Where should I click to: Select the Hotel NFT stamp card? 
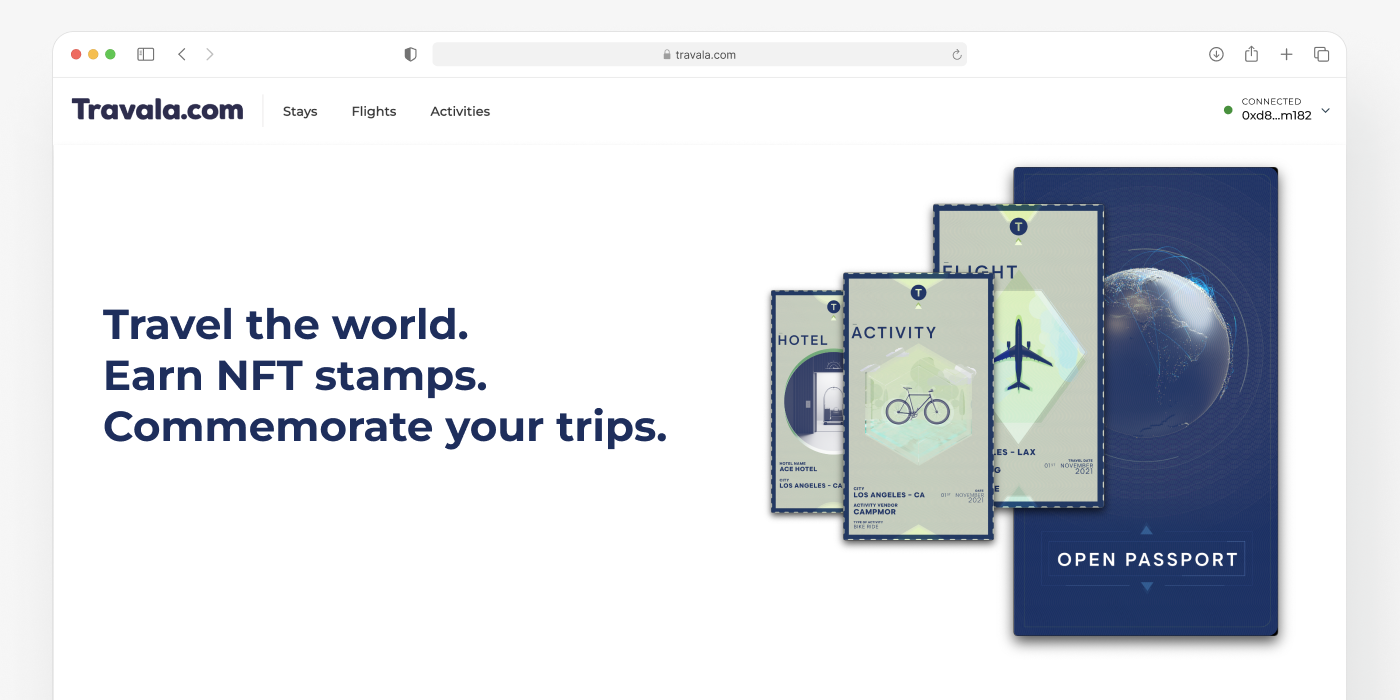pos(807,402)
